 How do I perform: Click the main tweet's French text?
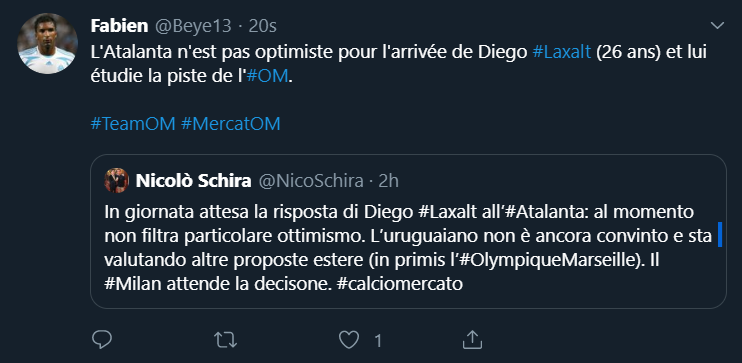[398, 64]
